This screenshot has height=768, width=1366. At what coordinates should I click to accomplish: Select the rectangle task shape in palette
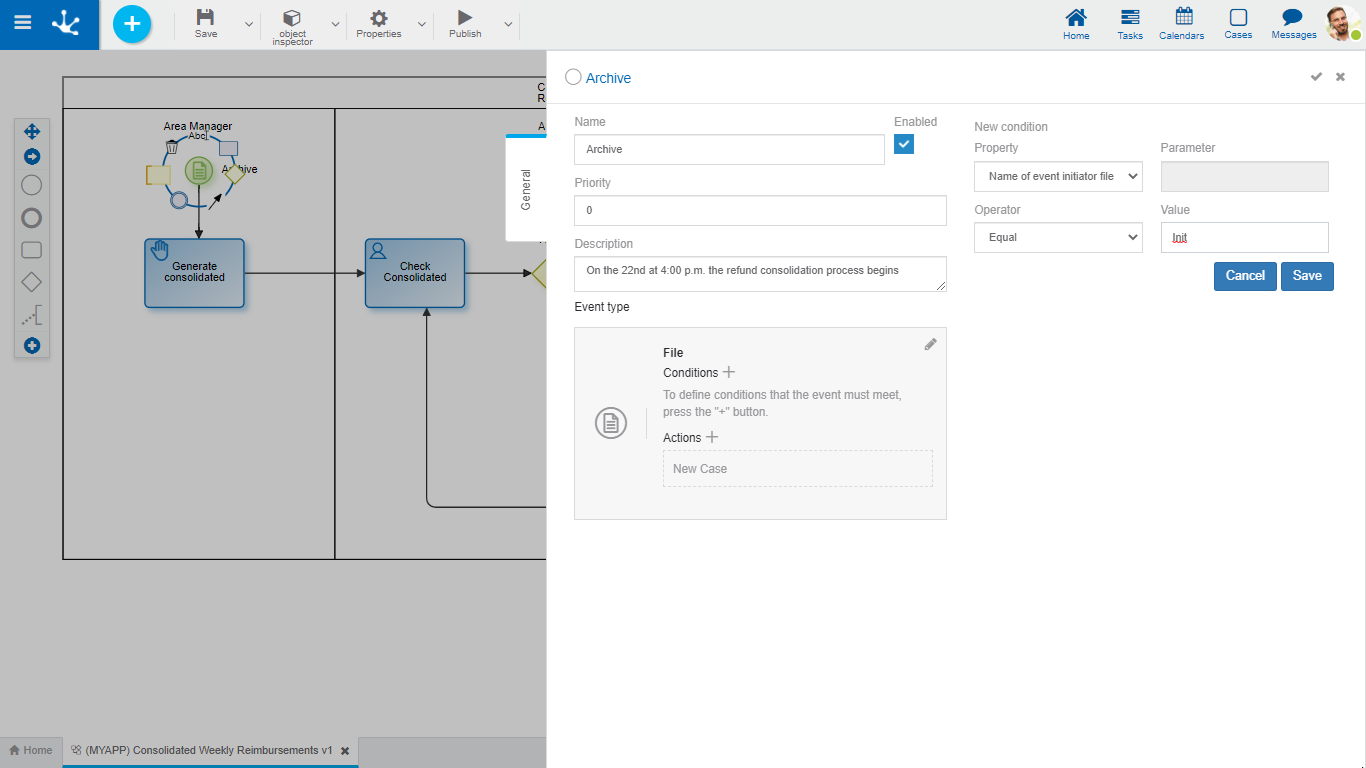(x=31, y=250)
